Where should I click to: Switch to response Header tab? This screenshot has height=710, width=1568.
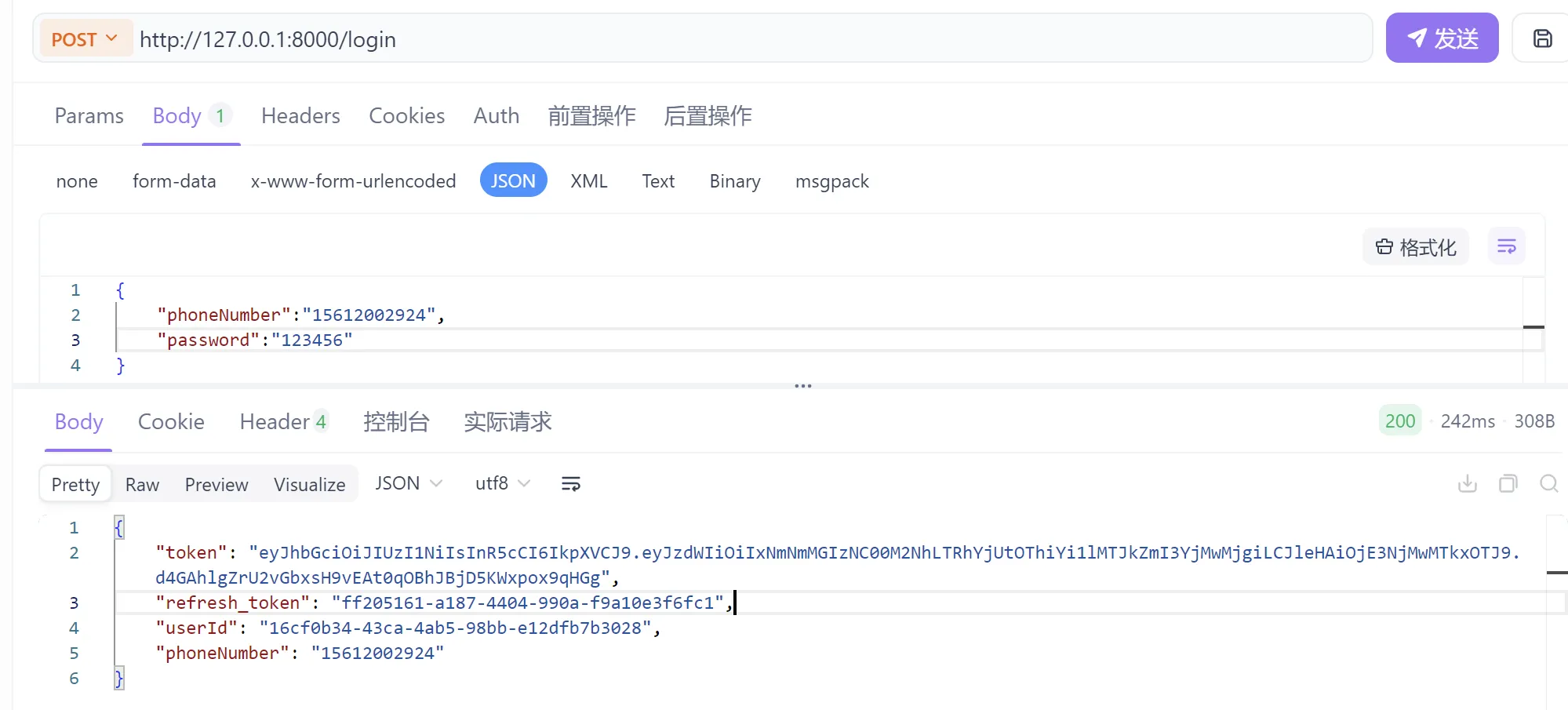283,422
